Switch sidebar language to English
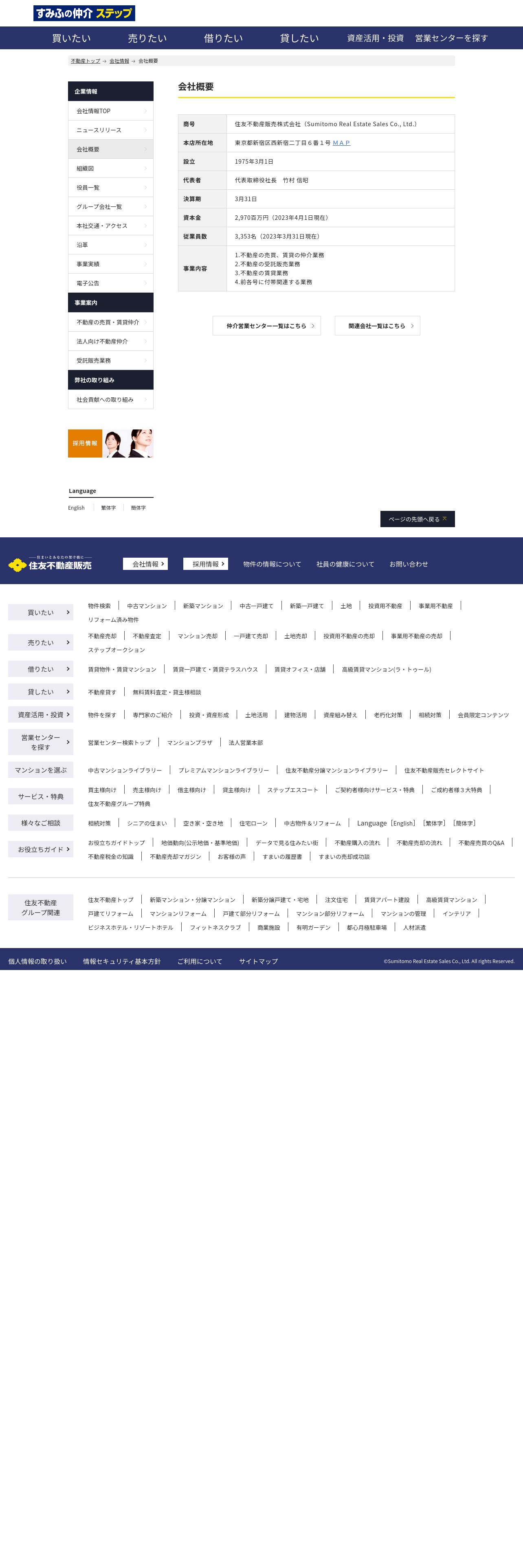This screenshot has height=1568, width=523. (x=76, y=508)
